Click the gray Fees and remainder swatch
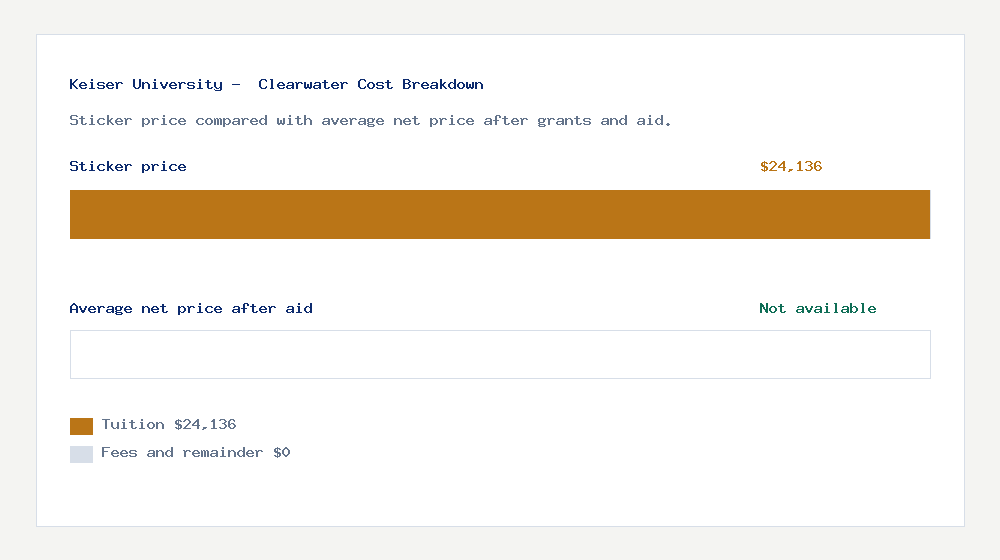 81,454
